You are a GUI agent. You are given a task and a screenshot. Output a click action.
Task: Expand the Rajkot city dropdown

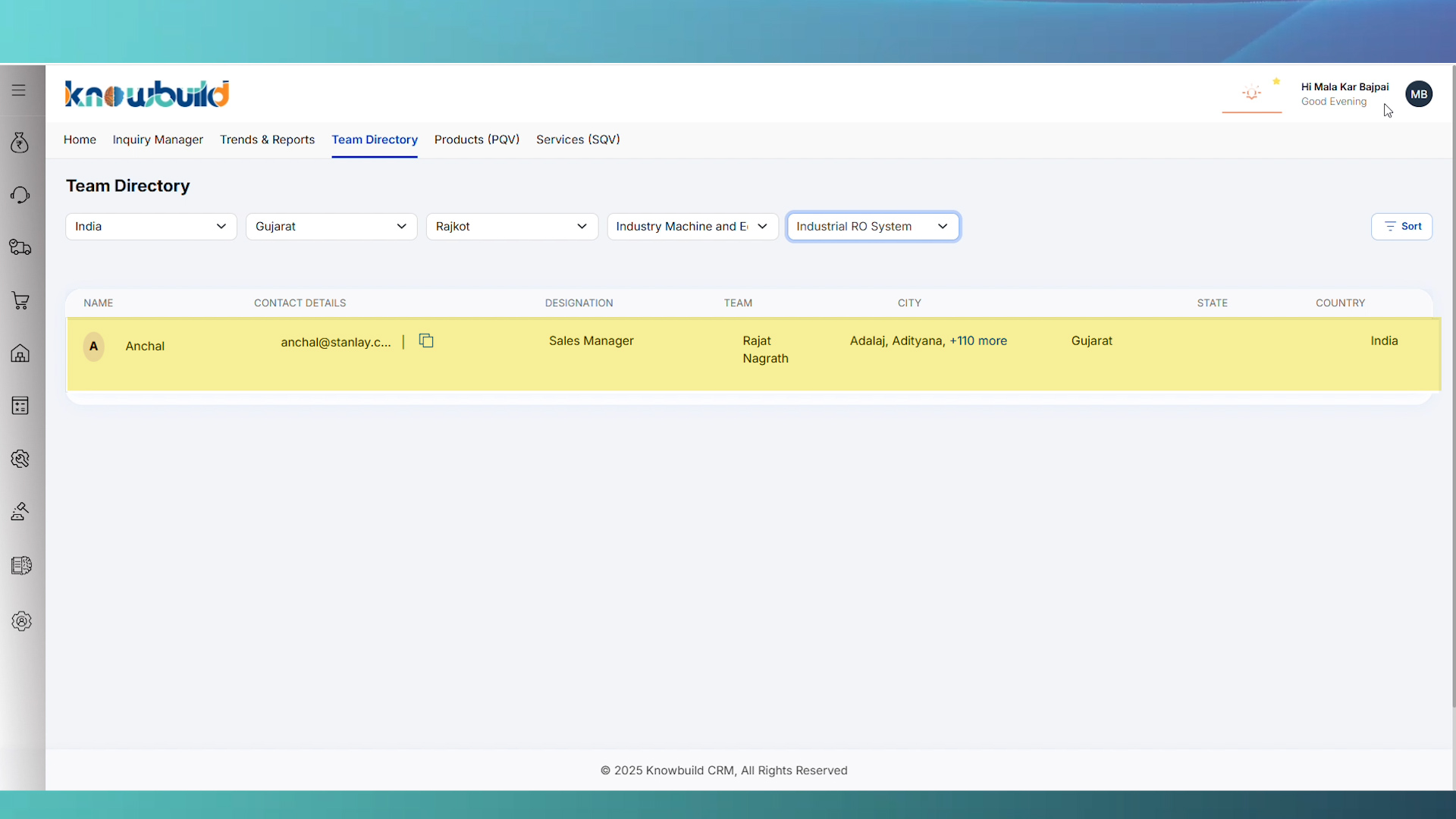pos(512,227)
